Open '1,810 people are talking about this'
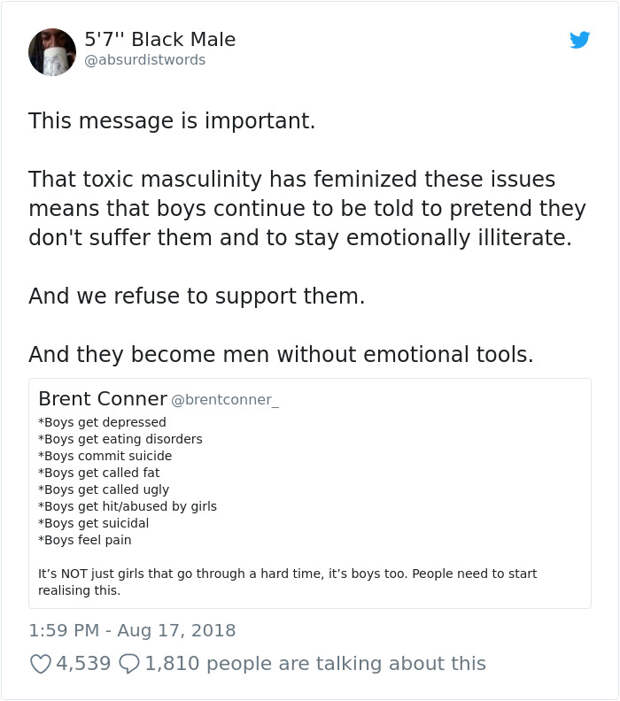The height and width of the screenshot is (701, 620). point(316,663)
